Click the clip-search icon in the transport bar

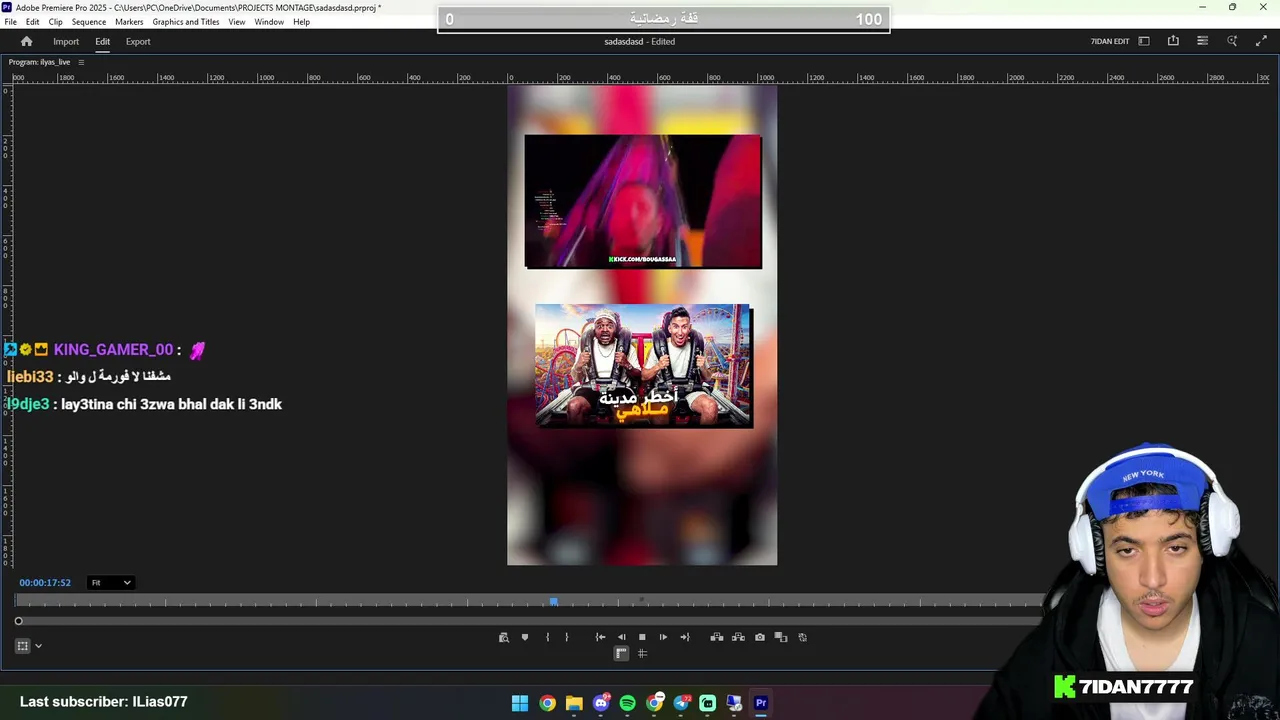click(504, 637)
